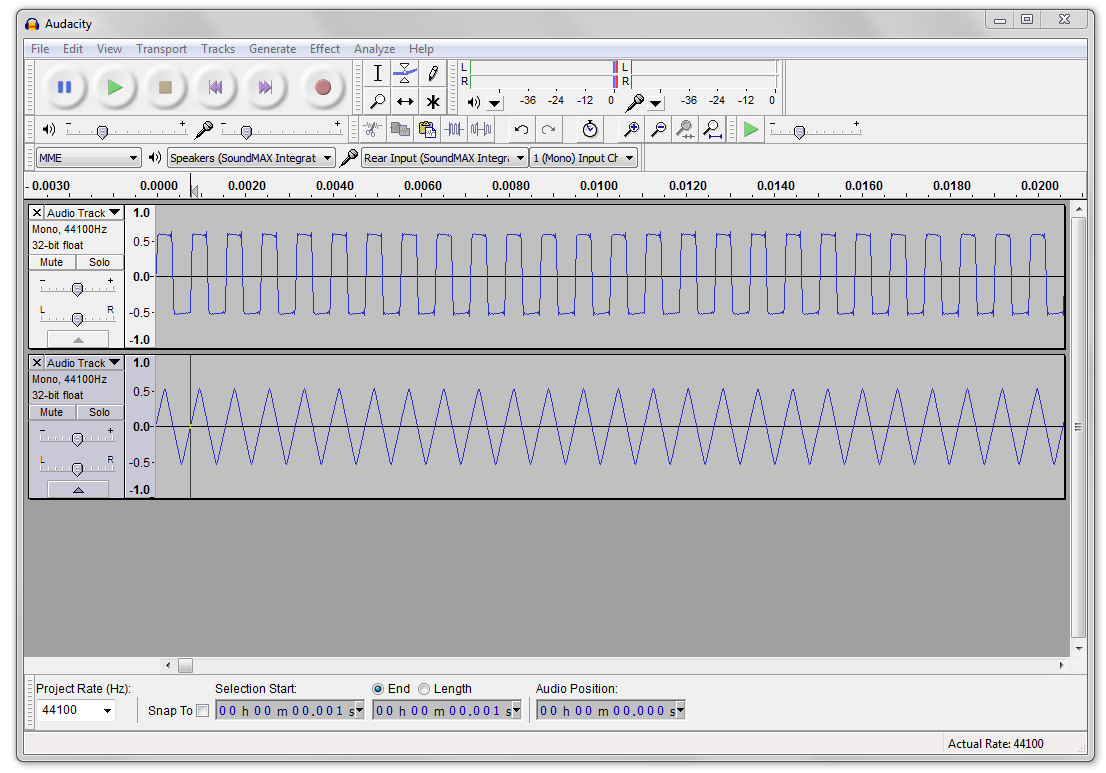Choose the Time Shift tool
The height and width of the screenshot is (773, 1106).
tap(405, 101)
